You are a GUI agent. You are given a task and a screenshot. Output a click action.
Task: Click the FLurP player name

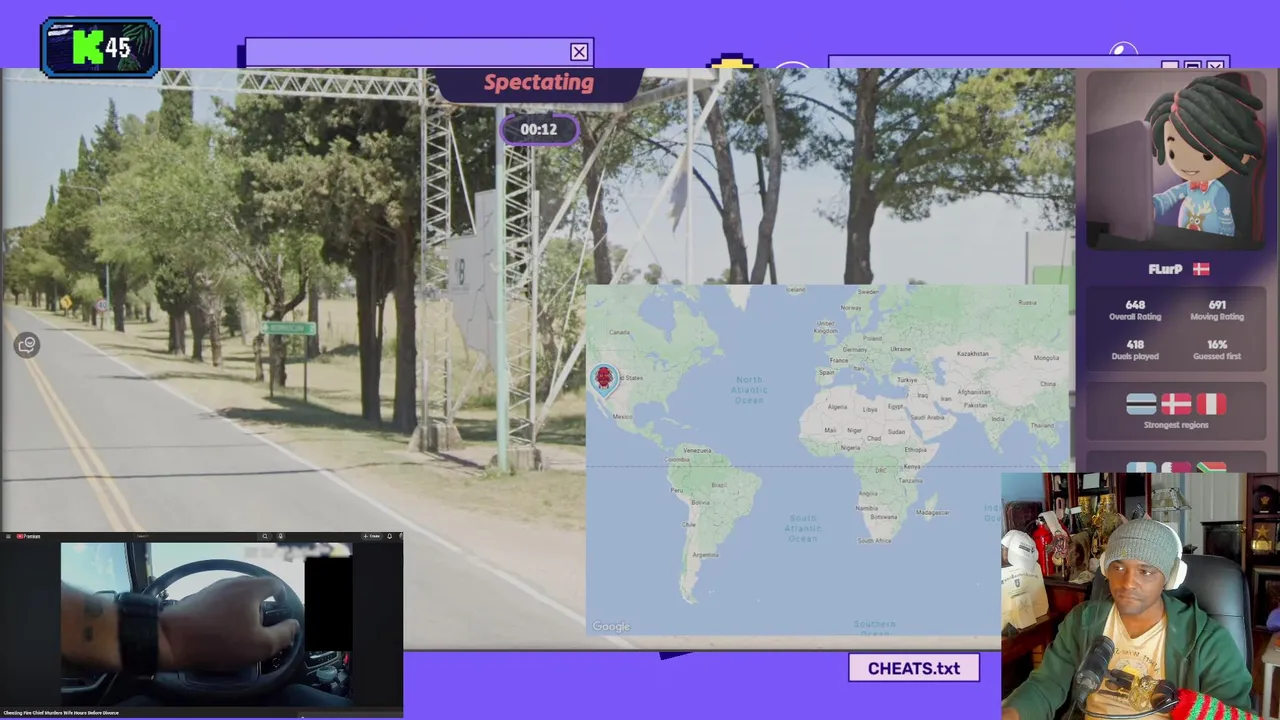[x=1165, y=269]
